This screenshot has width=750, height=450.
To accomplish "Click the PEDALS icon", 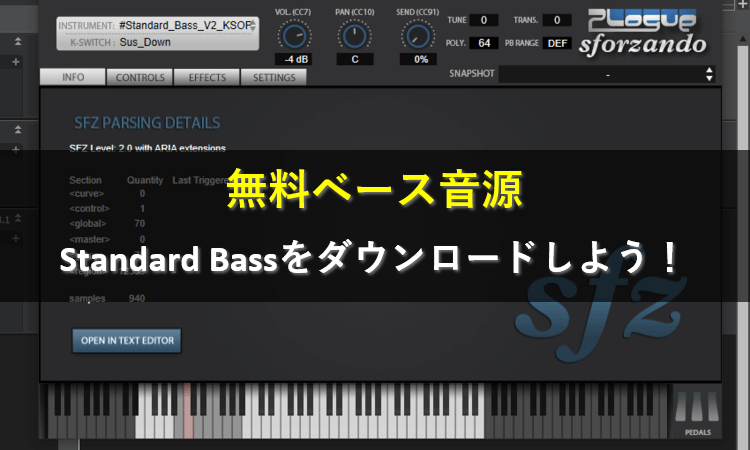I will [x=697, y=409].
